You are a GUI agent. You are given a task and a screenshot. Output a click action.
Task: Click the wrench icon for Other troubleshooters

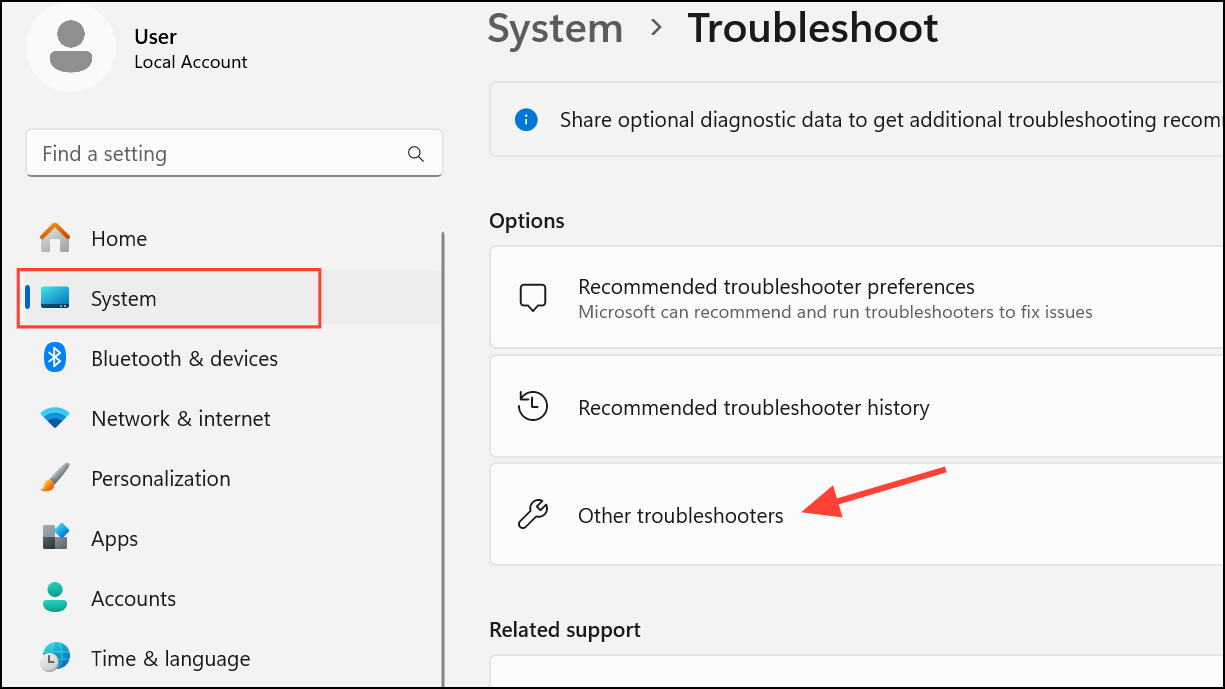(x=533, y=515)
